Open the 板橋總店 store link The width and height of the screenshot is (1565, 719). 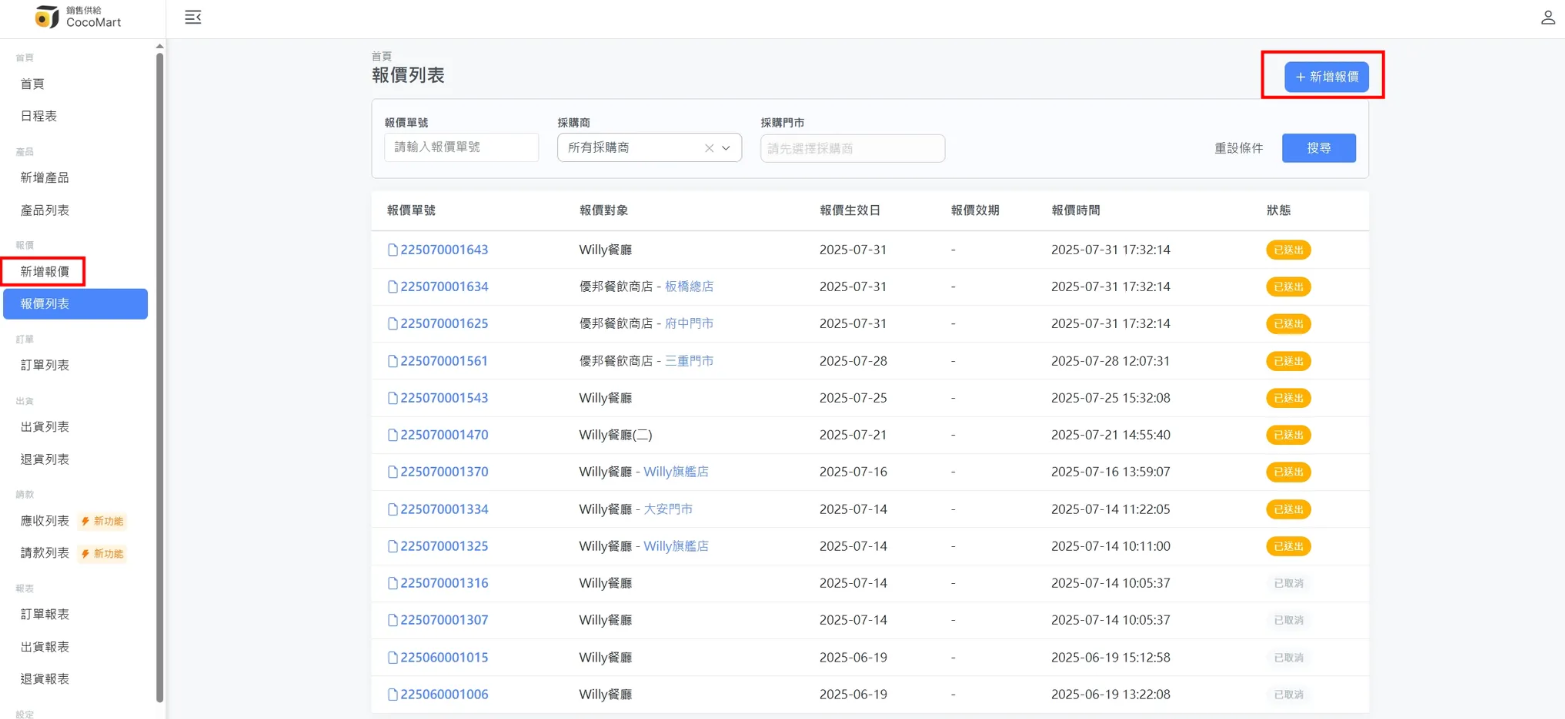point(689,287)
